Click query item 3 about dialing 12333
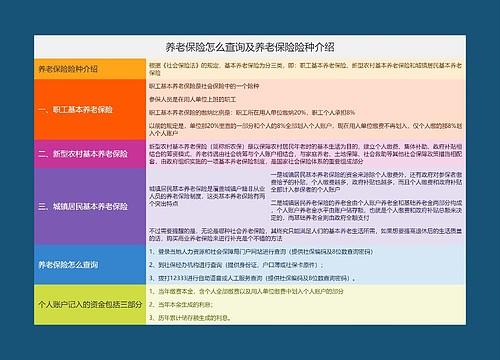The image size is (500, 360). pyautogui.click(x=252, y=278)
